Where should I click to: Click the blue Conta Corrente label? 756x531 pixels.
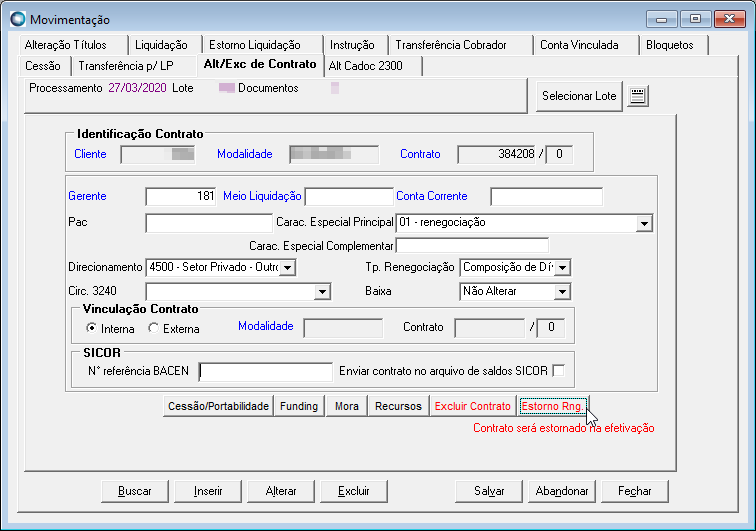click(x=432, y=196)
